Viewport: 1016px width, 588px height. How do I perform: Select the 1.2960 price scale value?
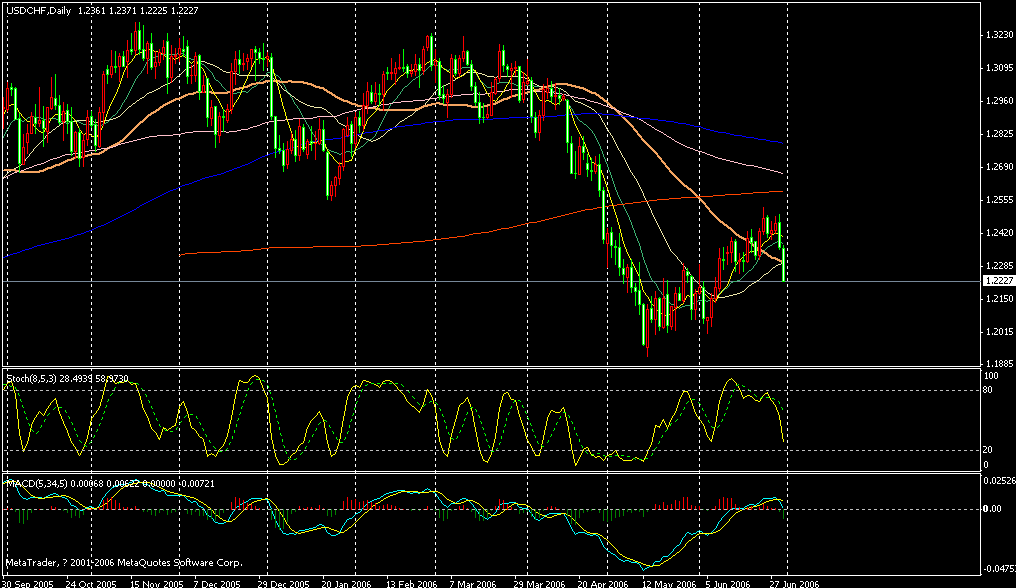999,101
